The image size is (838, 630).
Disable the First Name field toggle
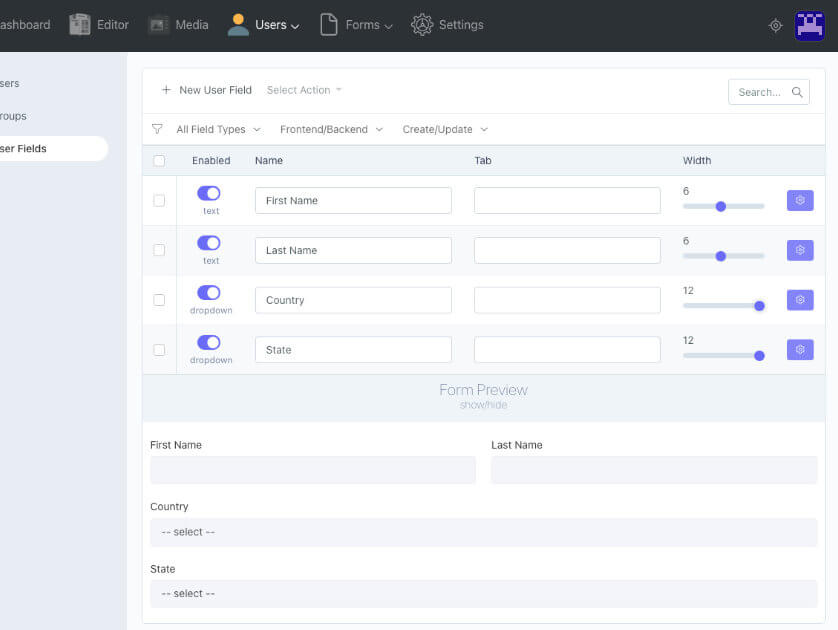coord(208,193)
